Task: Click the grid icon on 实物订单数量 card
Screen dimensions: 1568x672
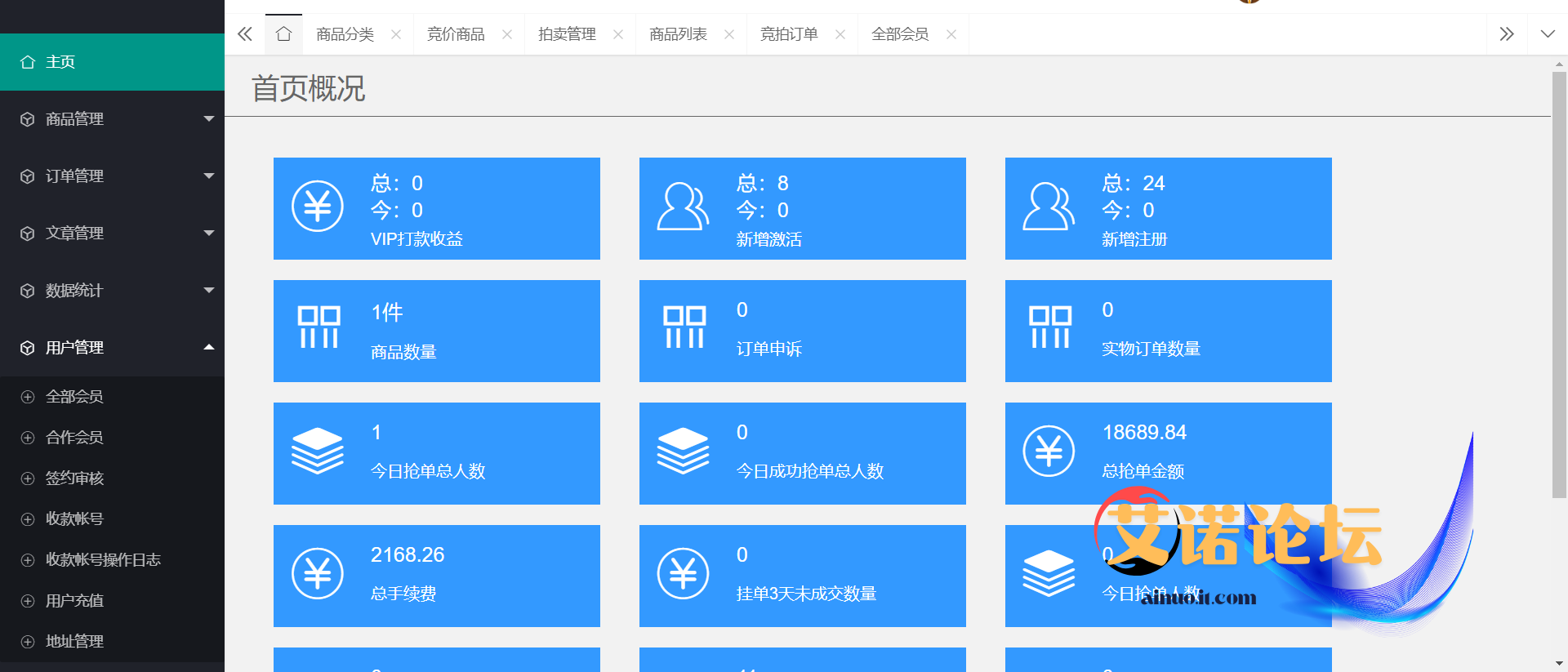Action: [x=1050, y=327]
